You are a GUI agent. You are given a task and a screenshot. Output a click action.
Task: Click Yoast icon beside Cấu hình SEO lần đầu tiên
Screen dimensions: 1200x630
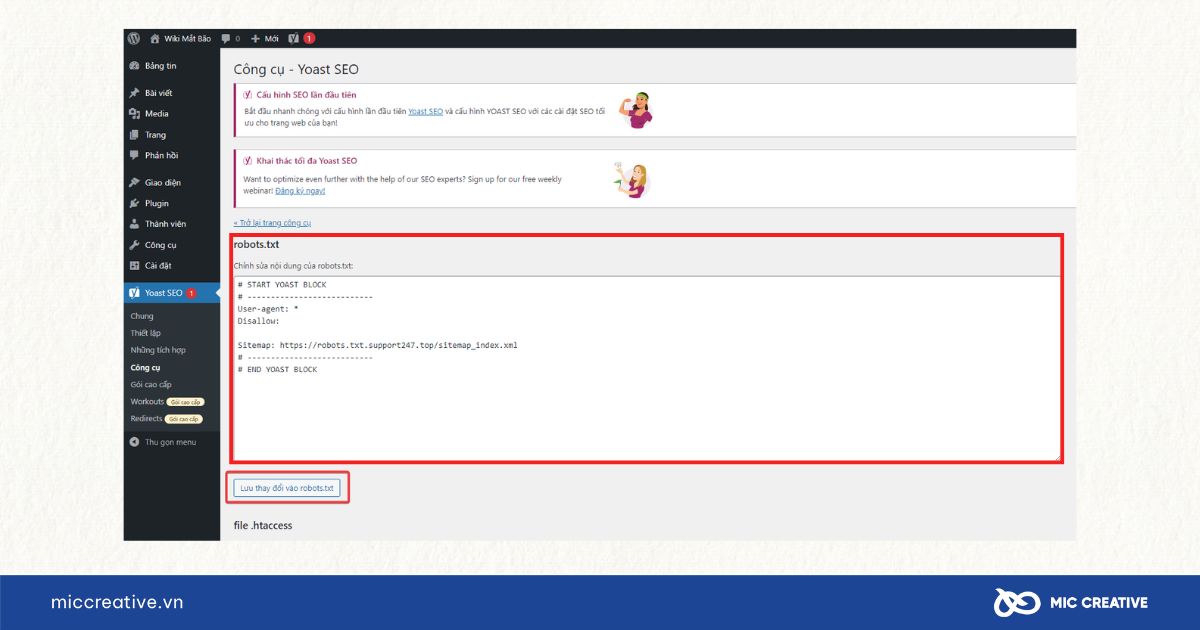(x=247, y=95)
